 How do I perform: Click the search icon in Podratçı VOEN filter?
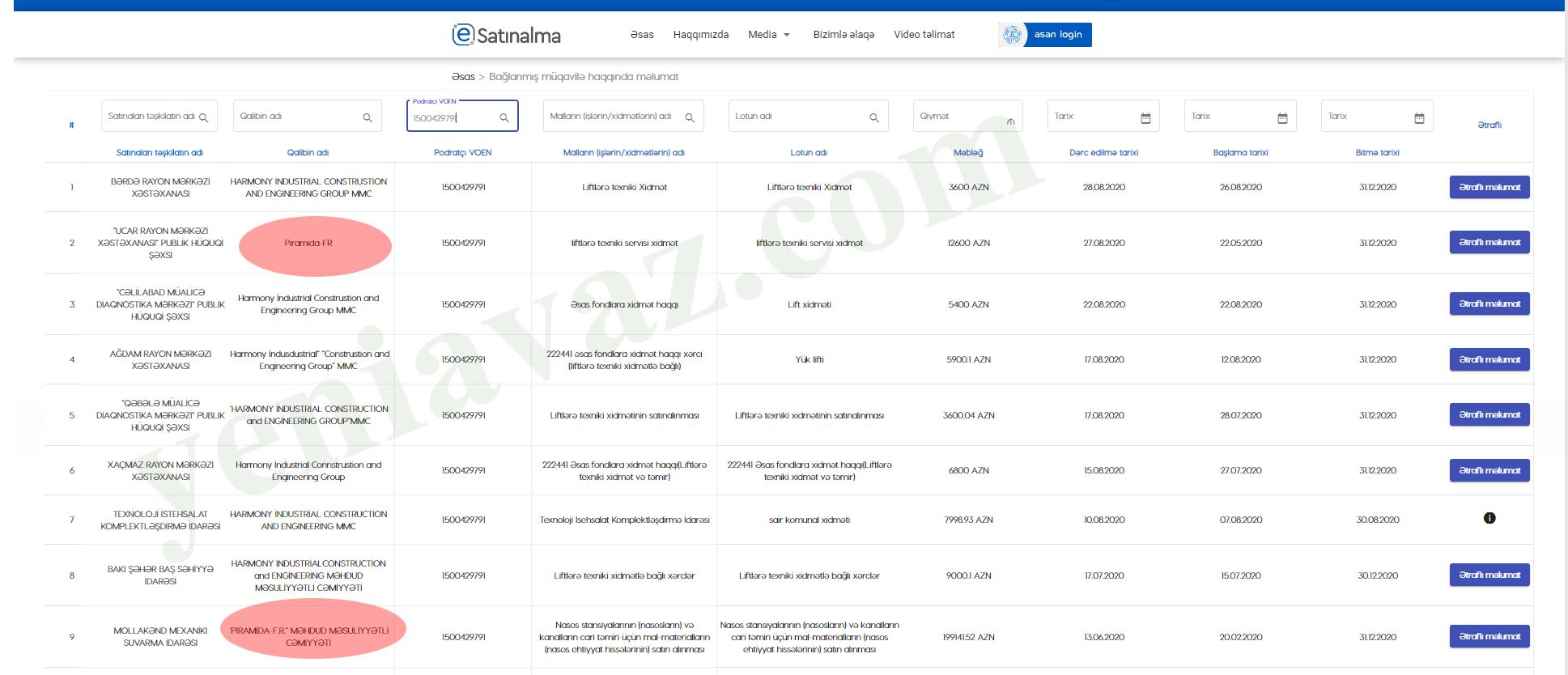coord(504,118)
